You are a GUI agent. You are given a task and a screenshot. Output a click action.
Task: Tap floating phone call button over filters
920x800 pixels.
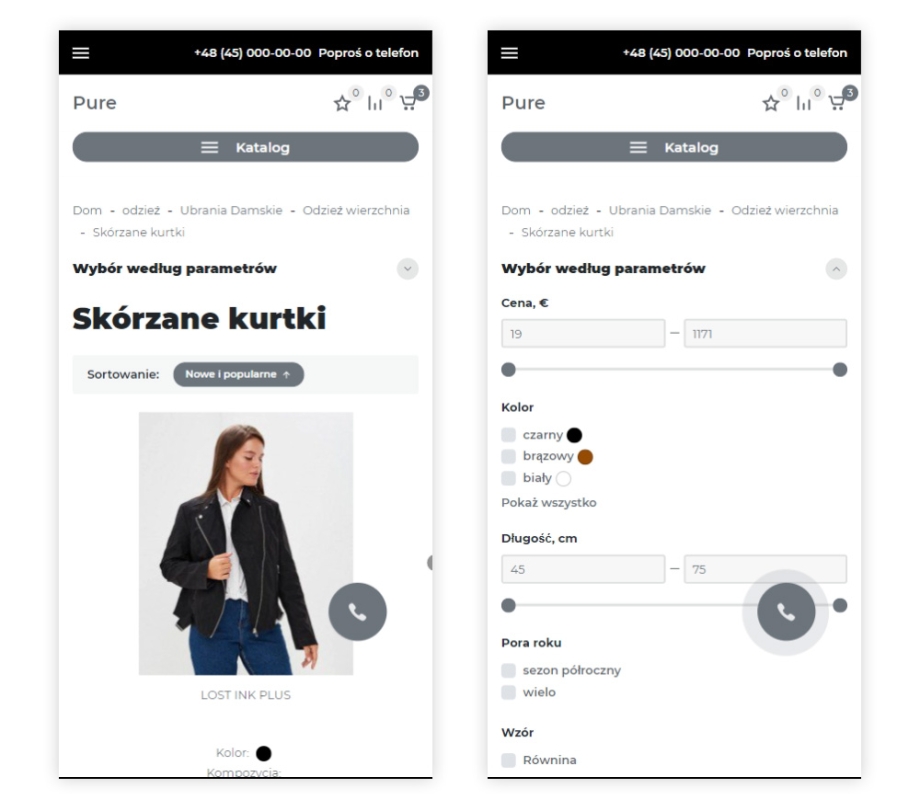(786, 612)
